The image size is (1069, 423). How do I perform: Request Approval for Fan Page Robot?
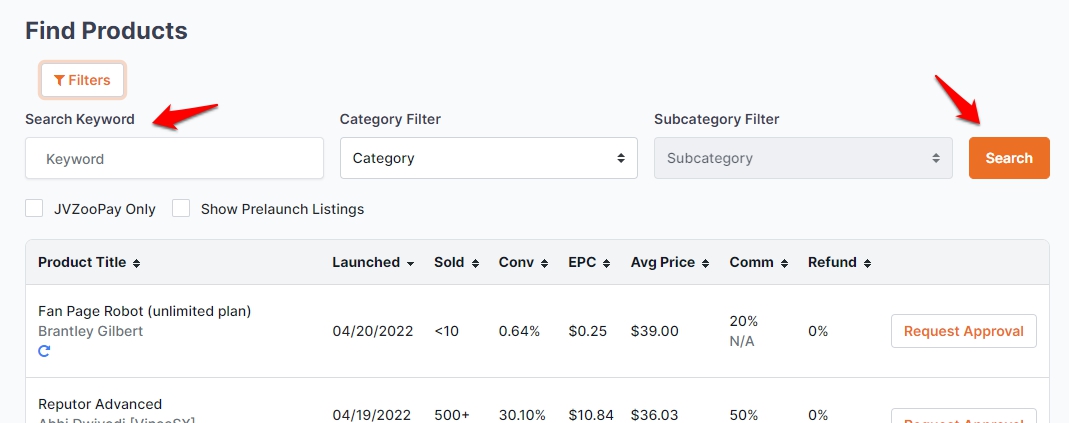coord(963,332)
